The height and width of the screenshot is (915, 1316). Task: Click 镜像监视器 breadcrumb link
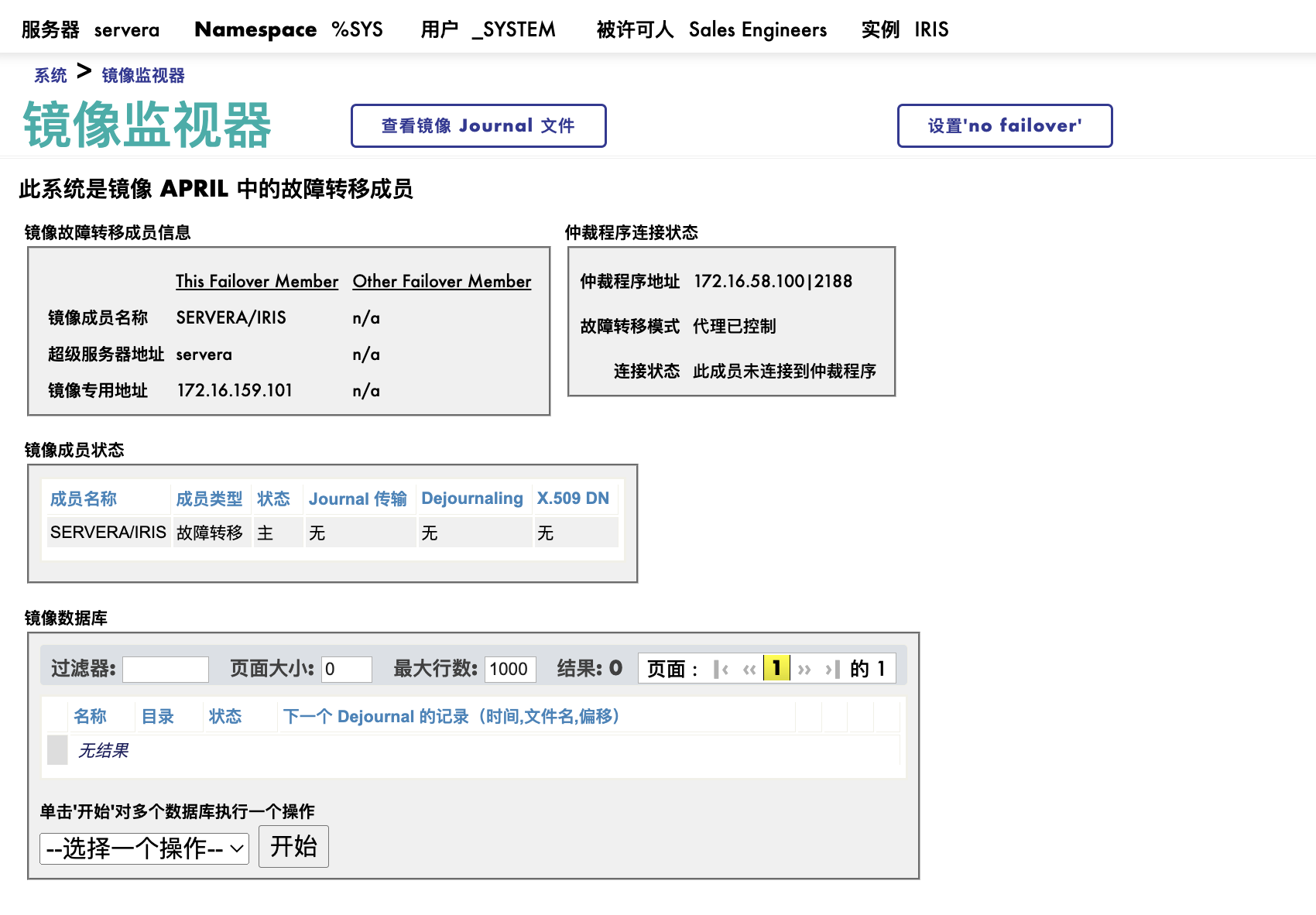[x=143, y=75]
